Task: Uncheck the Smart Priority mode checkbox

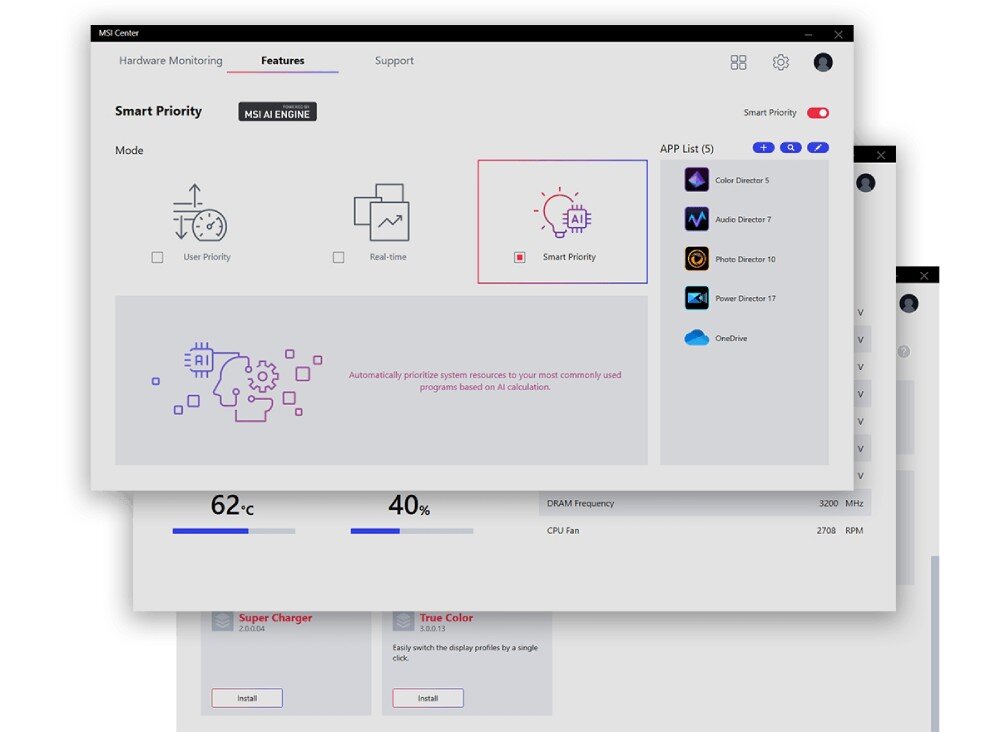Action: tap(520, 257)
